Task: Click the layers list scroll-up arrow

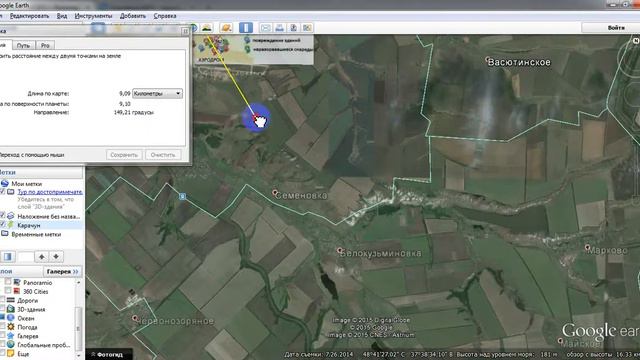Action: click(78, 282)
